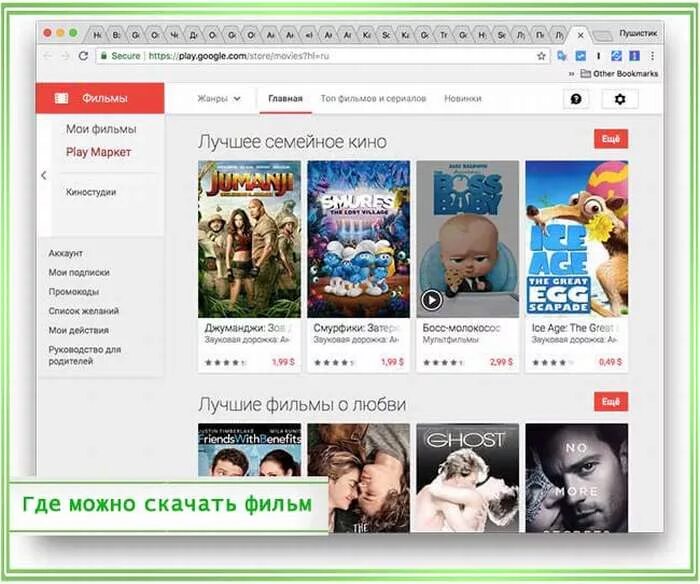The image size is (700, 584).
Task: Click the 1,99 $ price on Смурфики
Action: click(x=392, y=362)
